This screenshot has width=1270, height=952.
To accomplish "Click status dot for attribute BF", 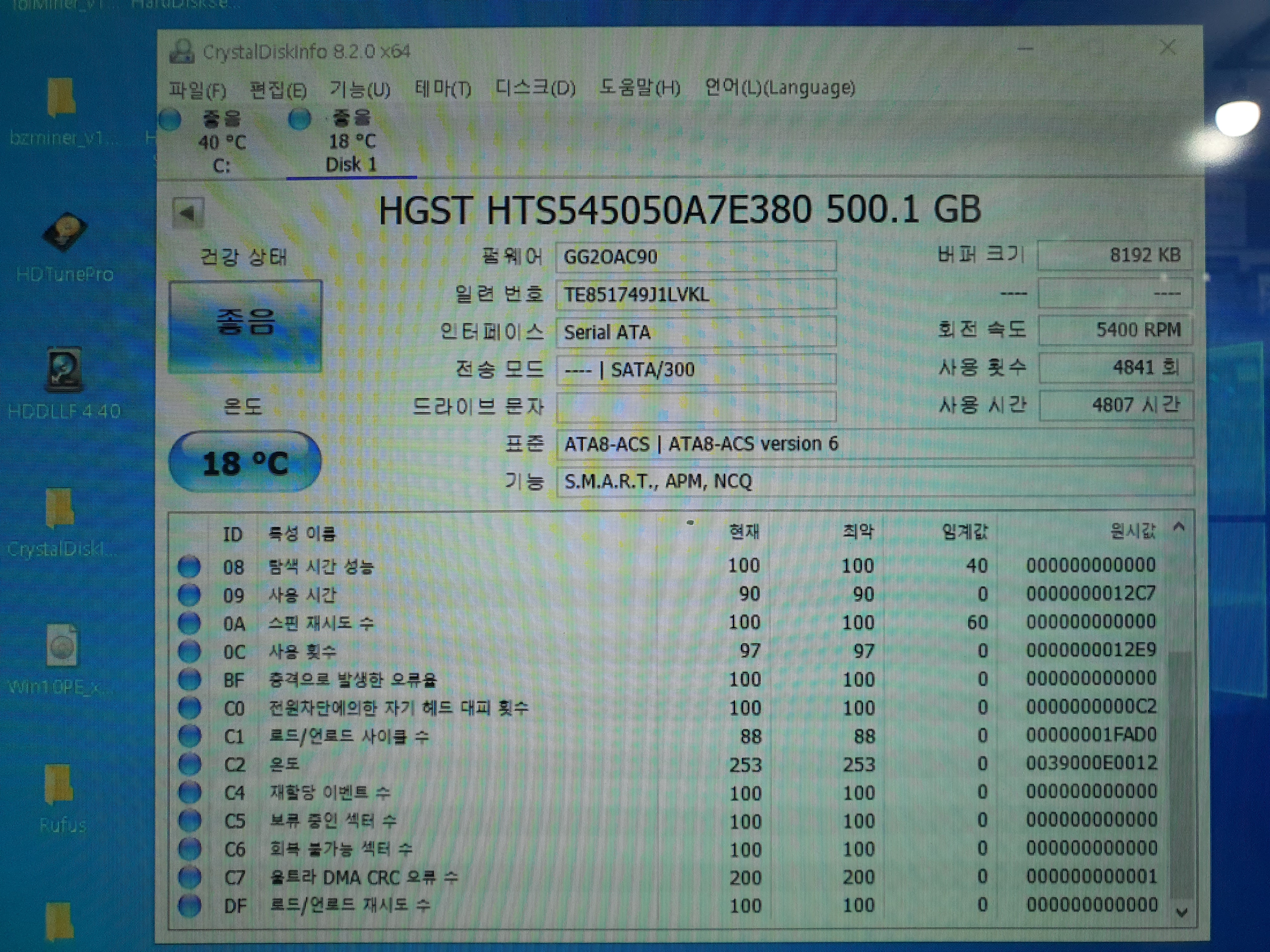I will [x=190, y=680].
